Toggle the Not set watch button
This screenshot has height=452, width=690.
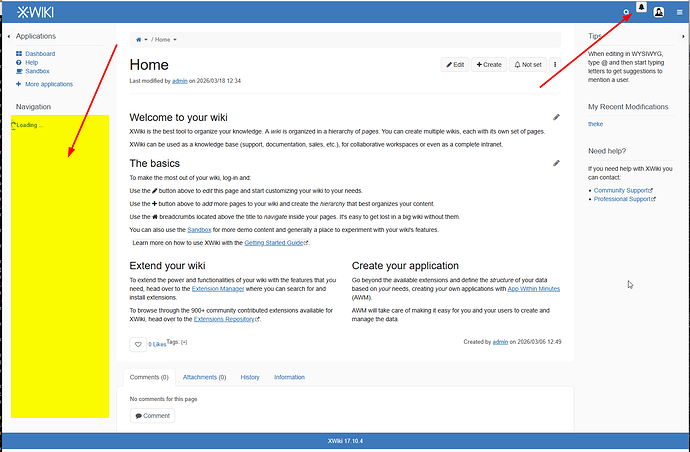point(528,64)
